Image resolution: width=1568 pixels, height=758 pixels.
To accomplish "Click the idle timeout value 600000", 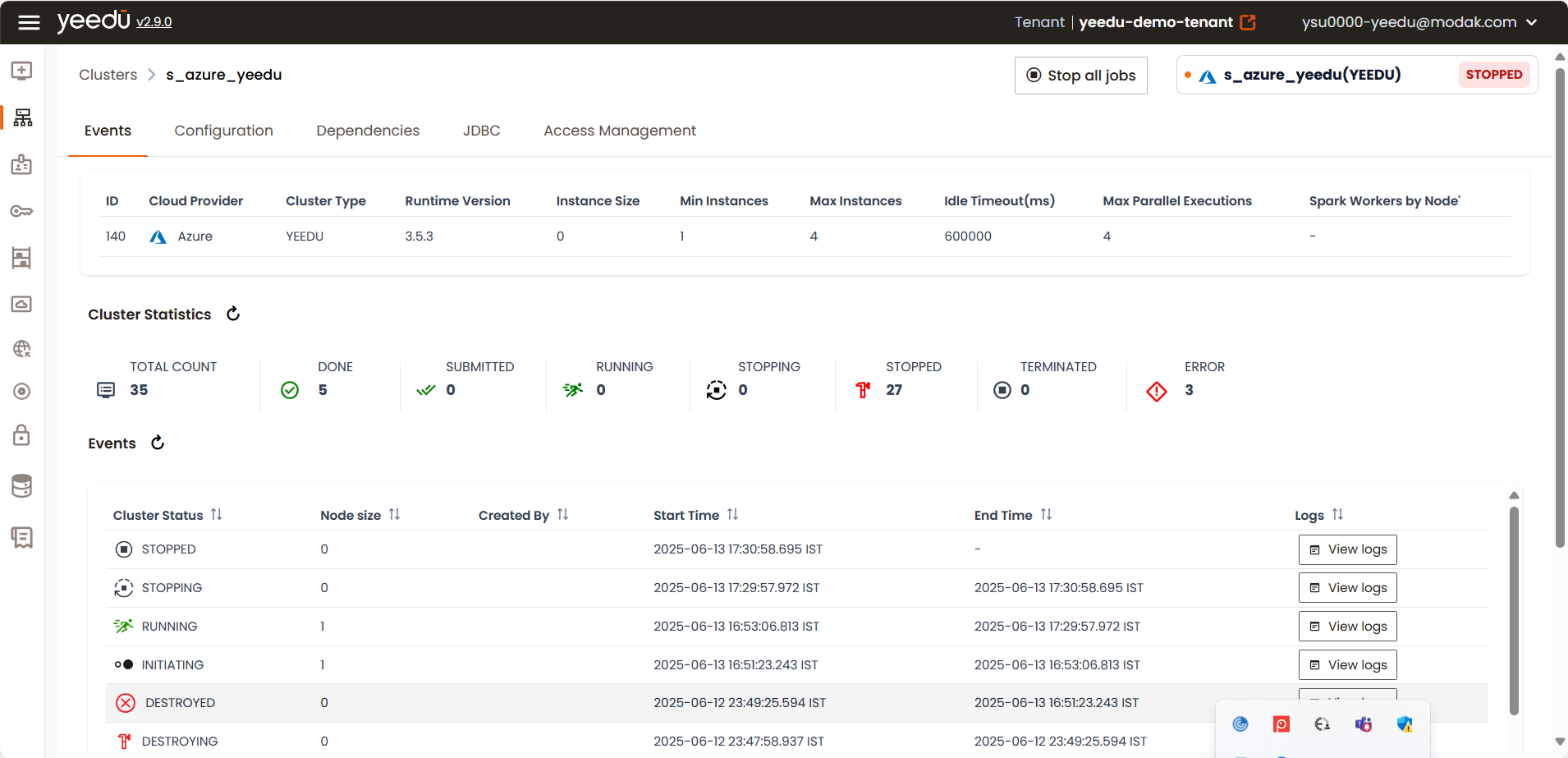I will click(968, 237).
